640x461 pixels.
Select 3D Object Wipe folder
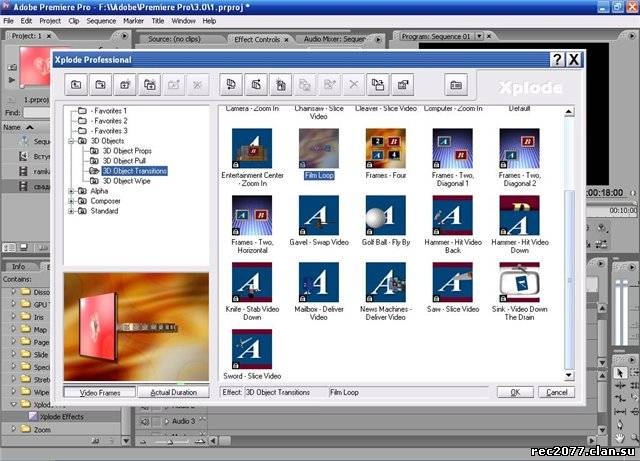127,181
